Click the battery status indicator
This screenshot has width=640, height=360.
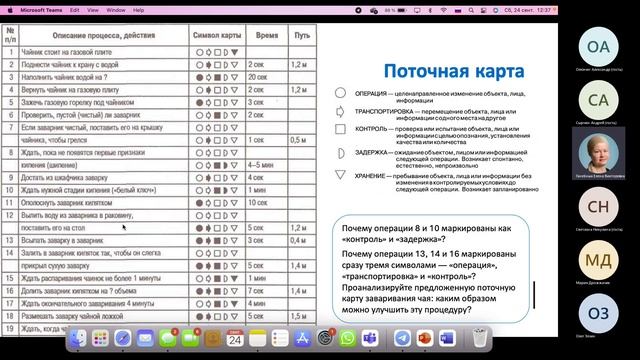[396, 10]
